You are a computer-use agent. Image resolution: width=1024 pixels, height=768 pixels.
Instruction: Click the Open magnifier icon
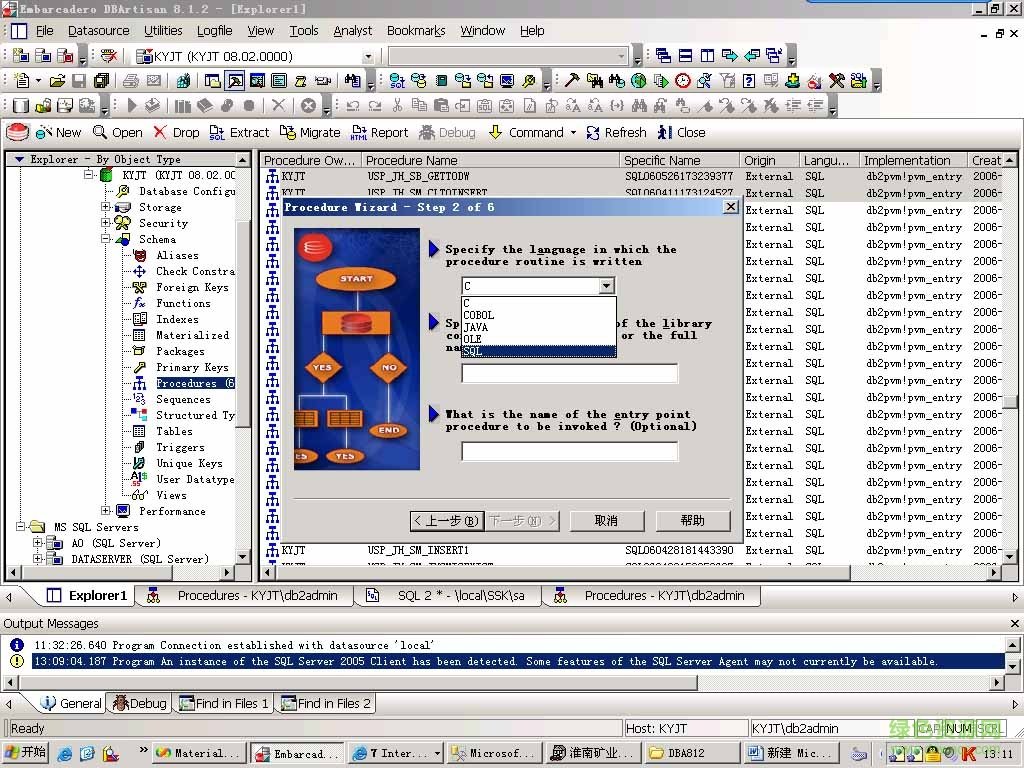pos(100,132)
